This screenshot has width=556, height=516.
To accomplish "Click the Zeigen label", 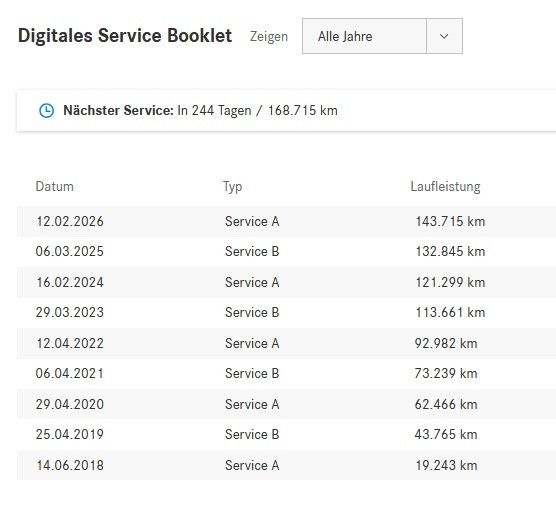I will [269, 37].
